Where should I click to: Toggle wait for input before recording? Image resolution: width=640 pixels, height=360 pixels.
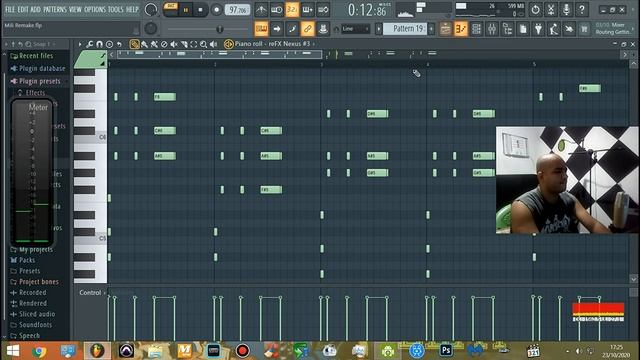(277, 9)
